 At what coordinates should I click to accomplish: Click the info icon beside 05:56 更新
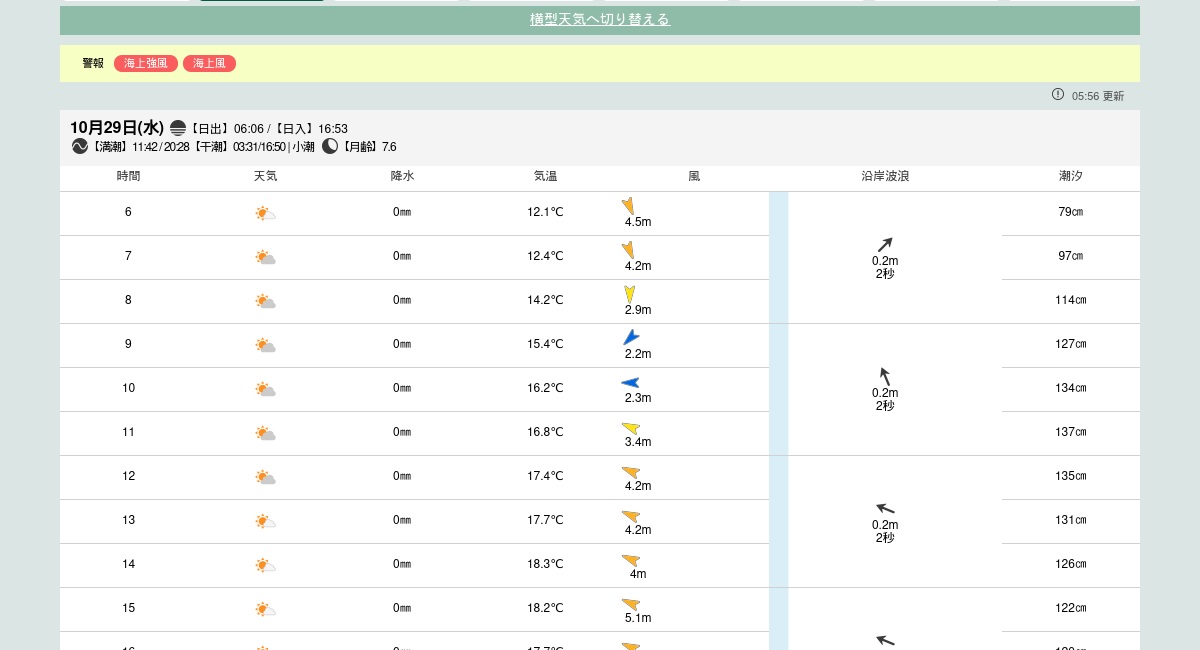[1058, 95]
